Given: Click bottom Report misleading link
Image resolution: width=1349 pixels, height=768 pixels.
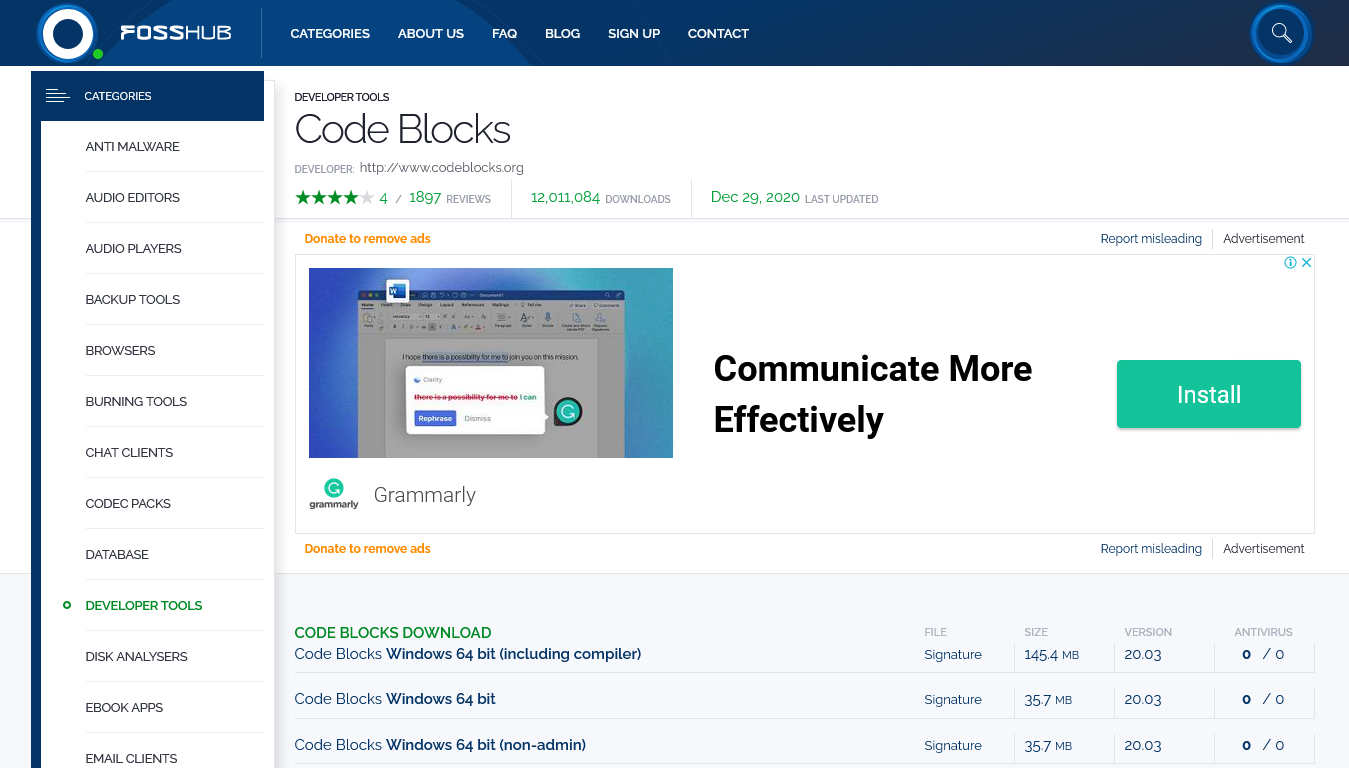Looking at the screenshot, I should pyautogui.click(x=1151, y=548).
